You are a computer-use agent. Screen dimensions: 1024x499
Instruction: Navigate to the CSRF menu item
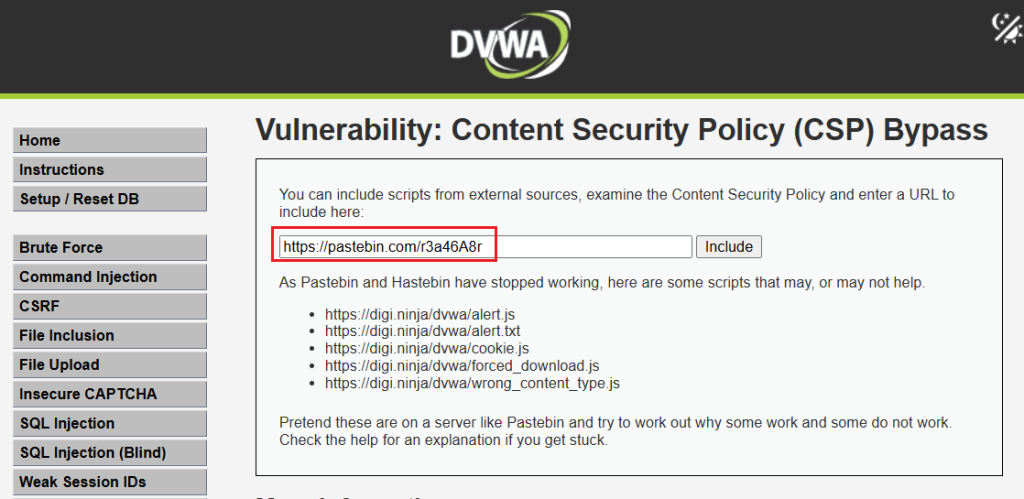109,306
